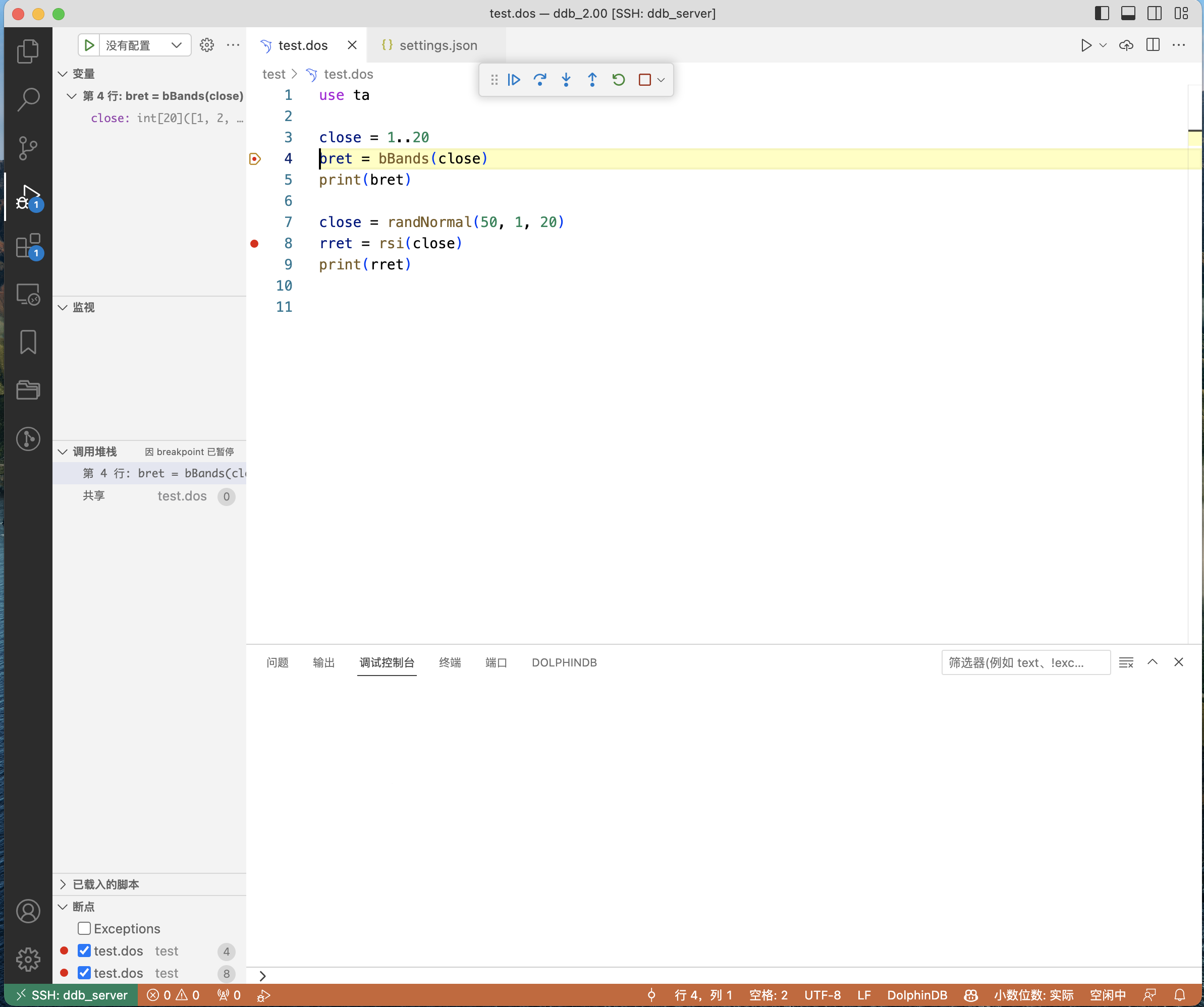The height and width of the screenshot is (1007, 1204).
Task: Open the 没有配置 launch configuration dropdown
Action: (144, 45)
